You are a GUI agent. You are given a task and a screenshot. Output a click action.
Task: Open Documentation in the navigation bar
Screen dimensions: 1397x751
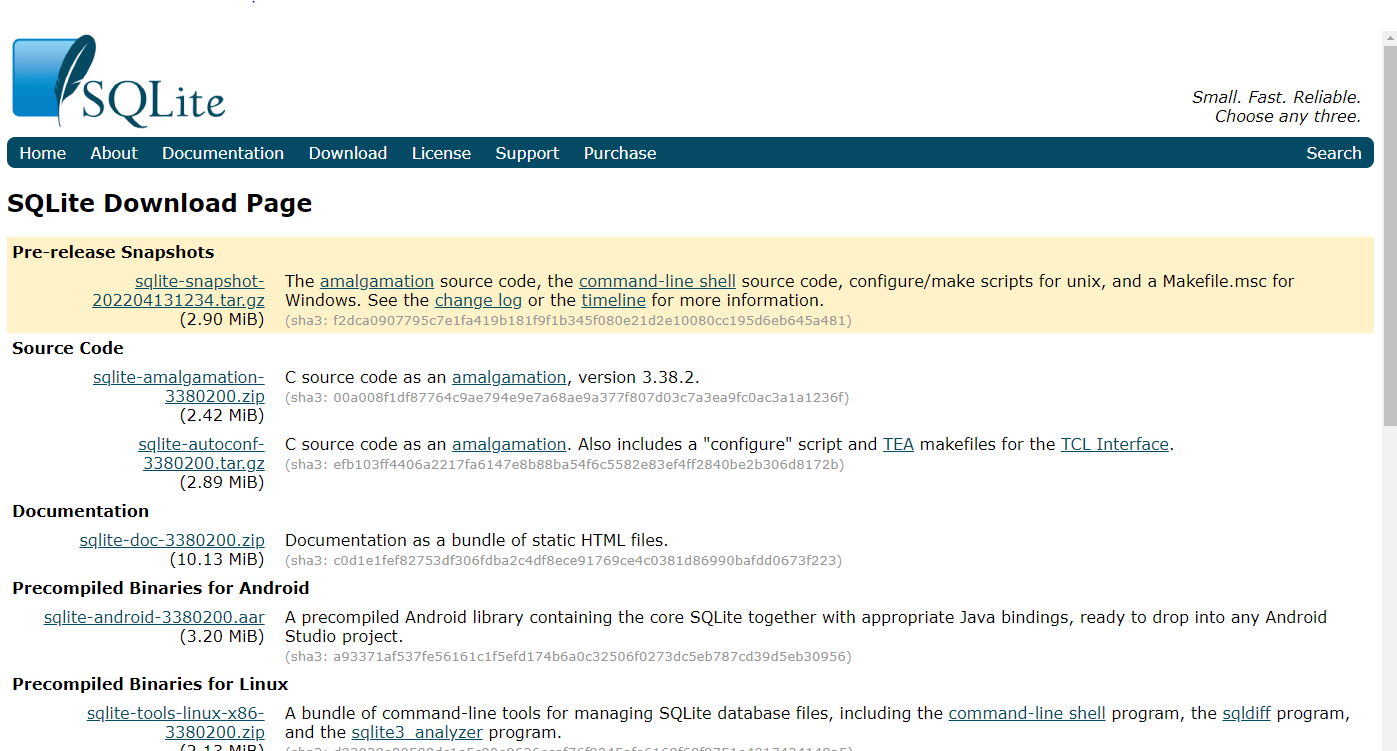223,153
